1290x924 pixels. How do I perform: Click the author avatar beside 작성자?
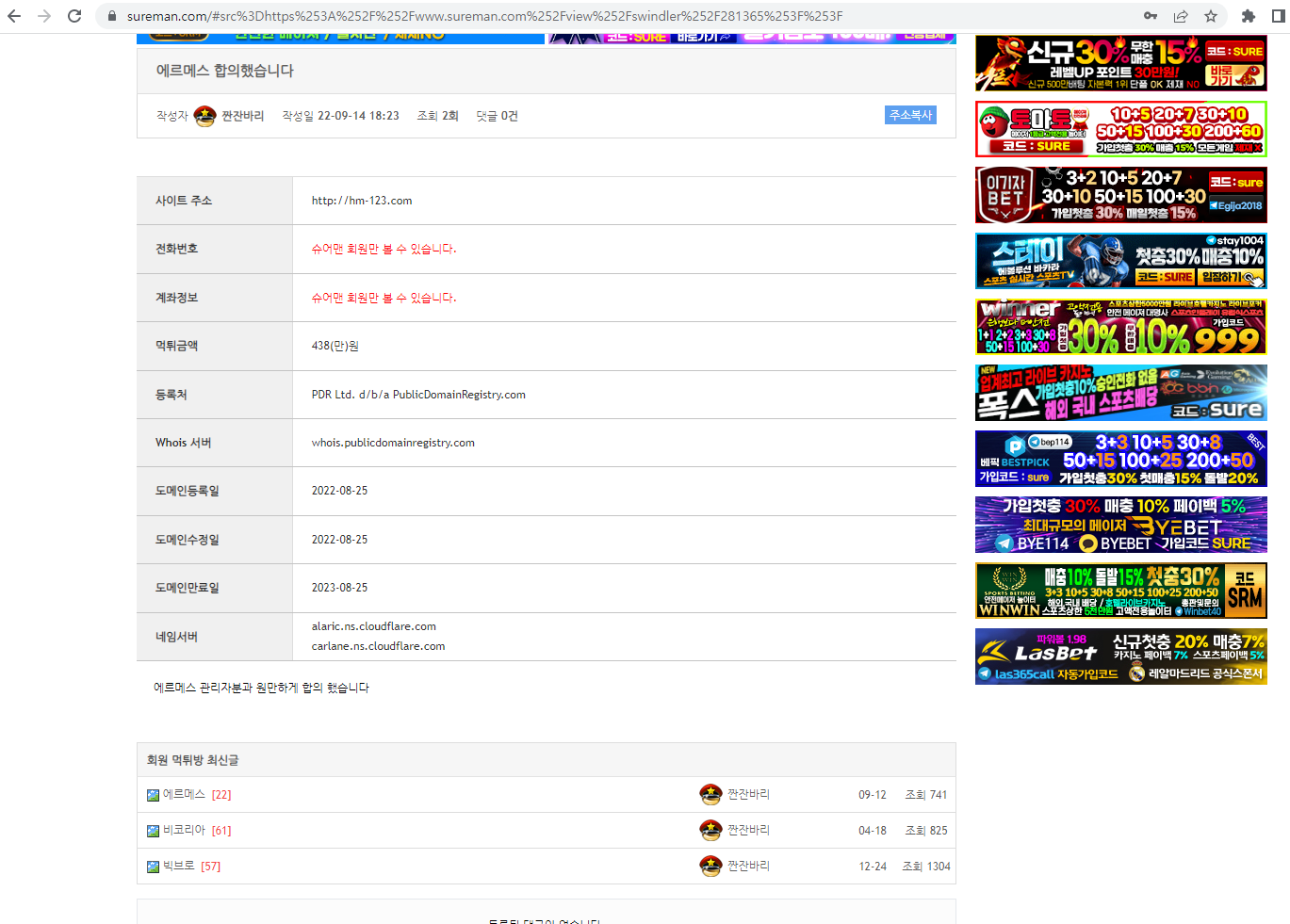[x=204, y=116]
